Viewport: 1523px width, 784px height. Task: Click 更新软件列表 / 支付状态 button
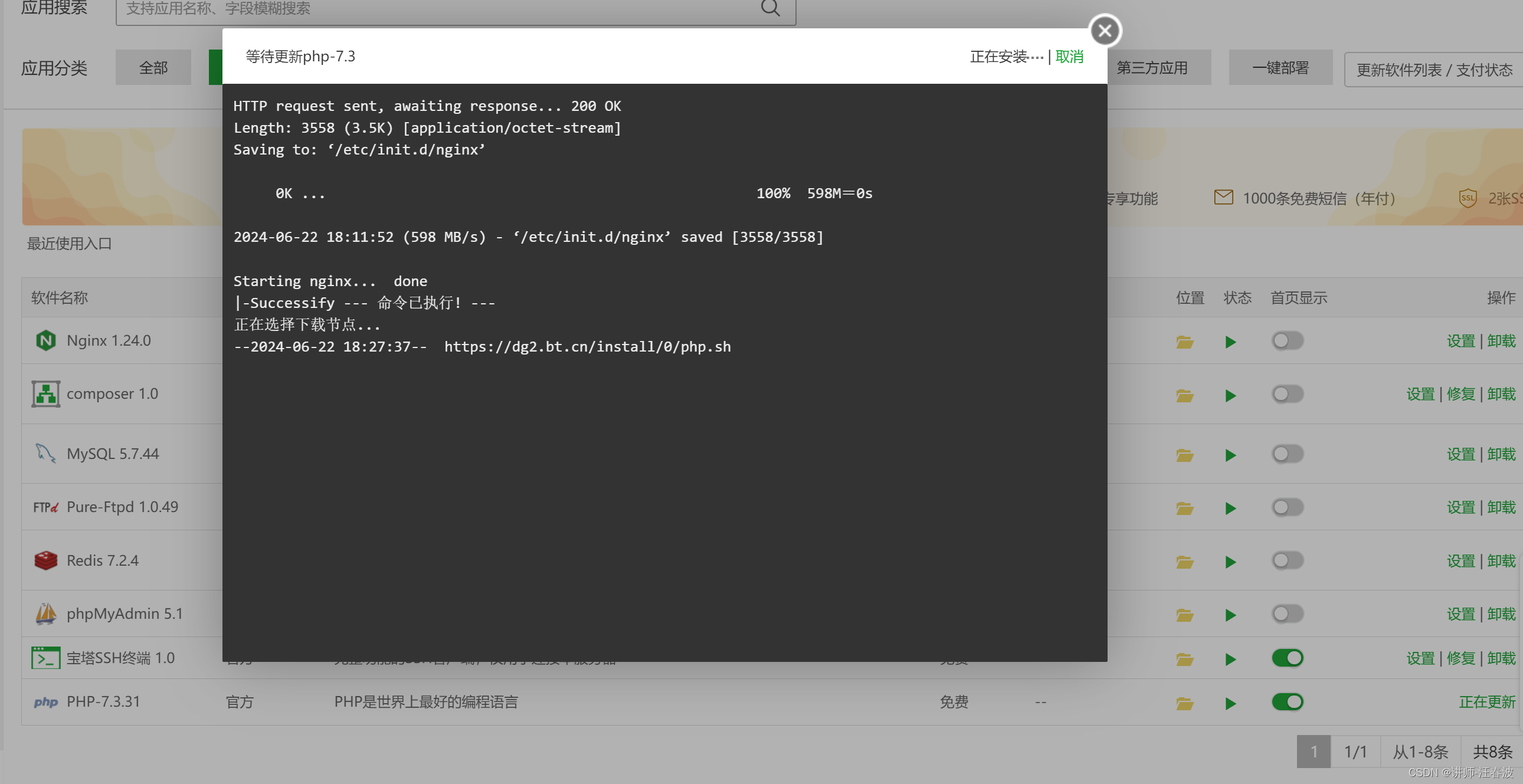tap(1434, 70)
